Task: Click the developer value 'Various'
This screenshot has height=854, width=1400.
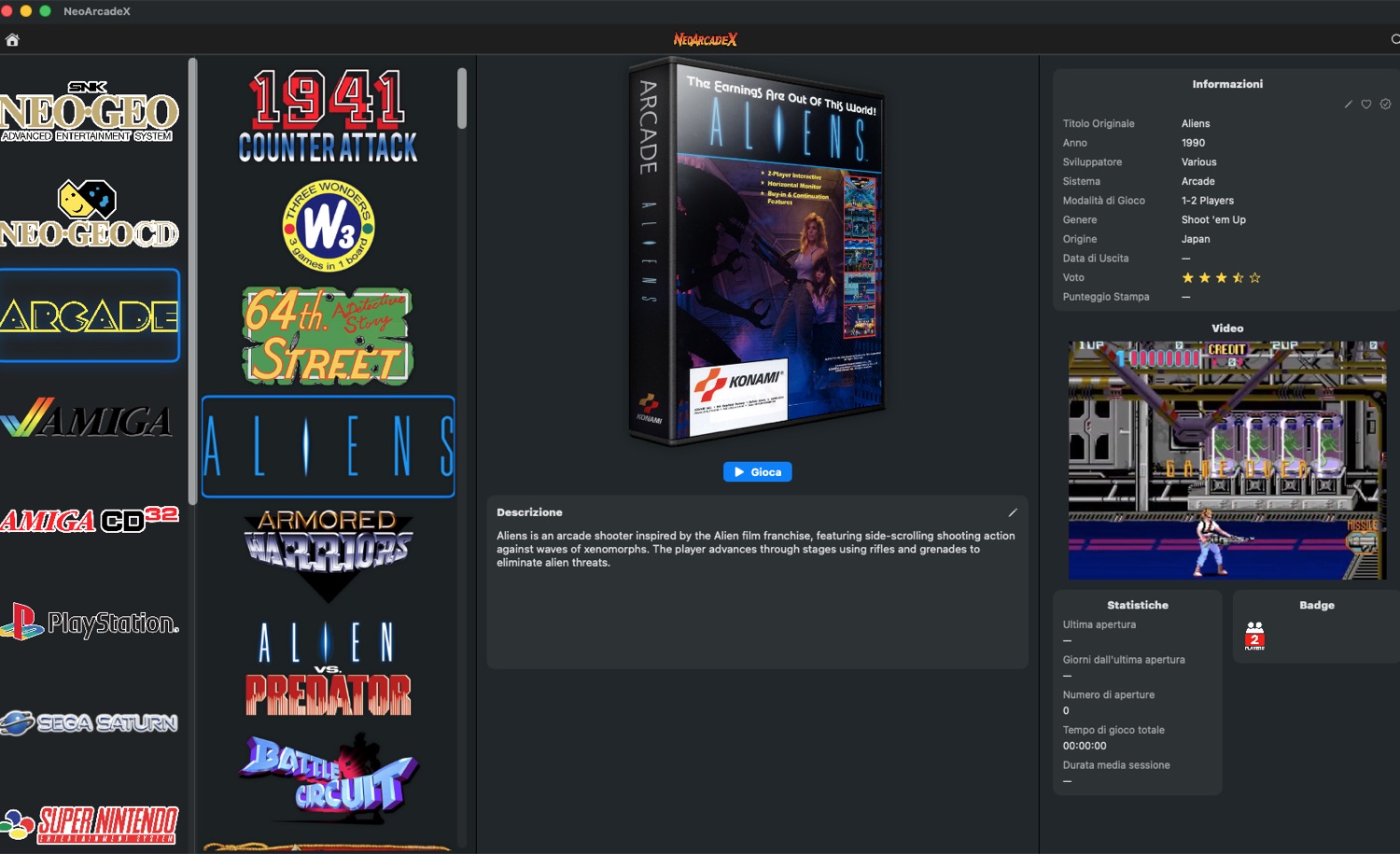Action: [x=1199, y=162]
